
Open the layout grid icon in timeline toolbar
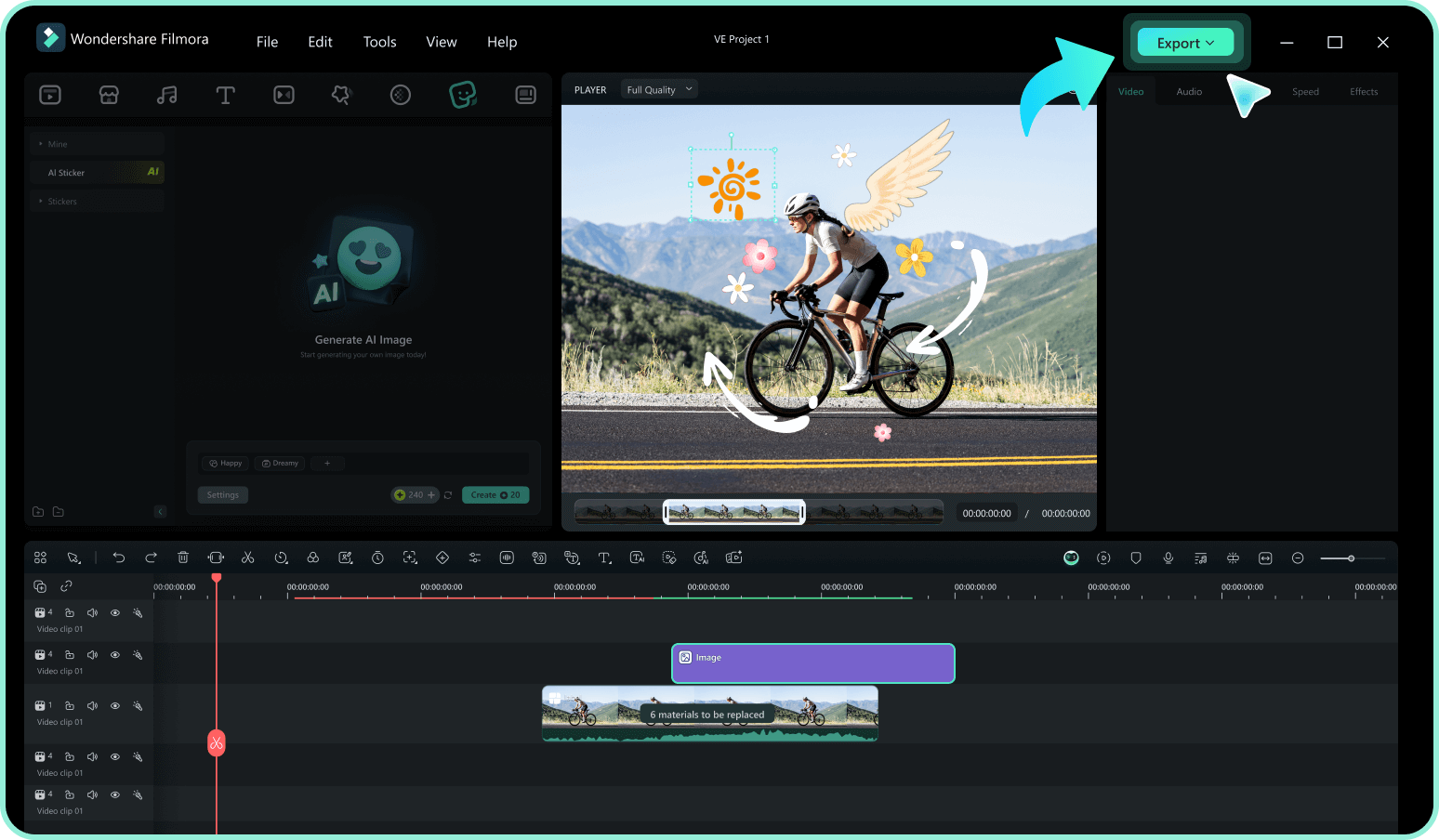[40, 558]
